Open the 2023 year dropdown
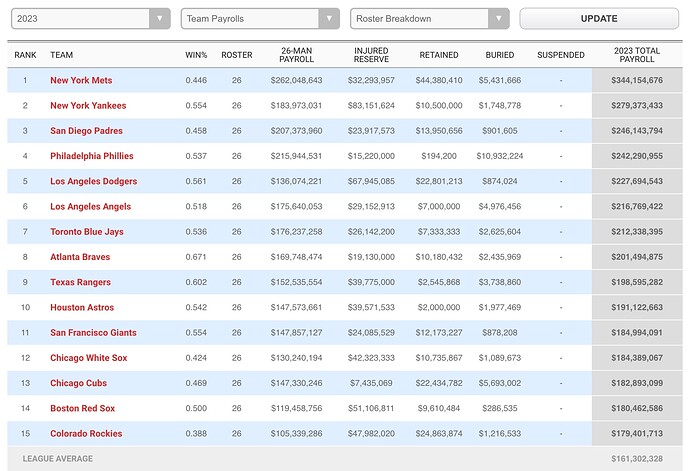This screenshot has height=471, width=690. (91, 18)
